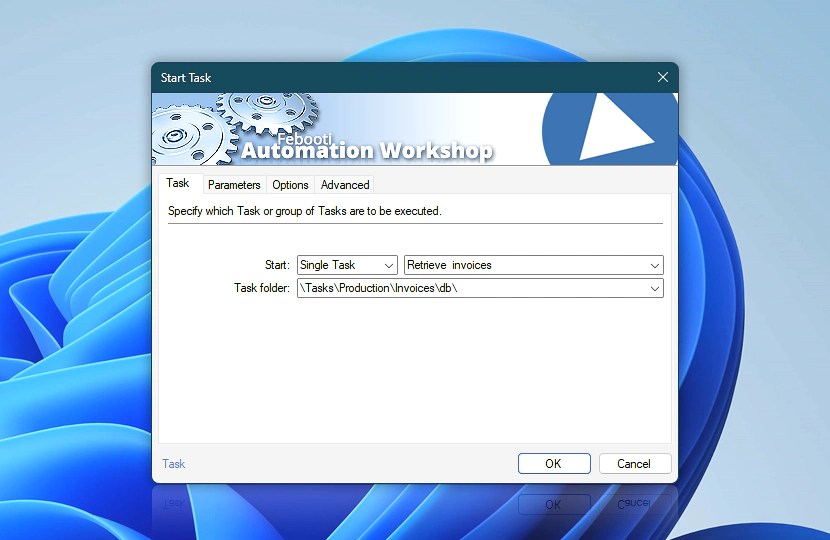Viewport: 830px width, 540px height.
Task: Click the 'Start:' field label
Action: [x=277, y=265]
